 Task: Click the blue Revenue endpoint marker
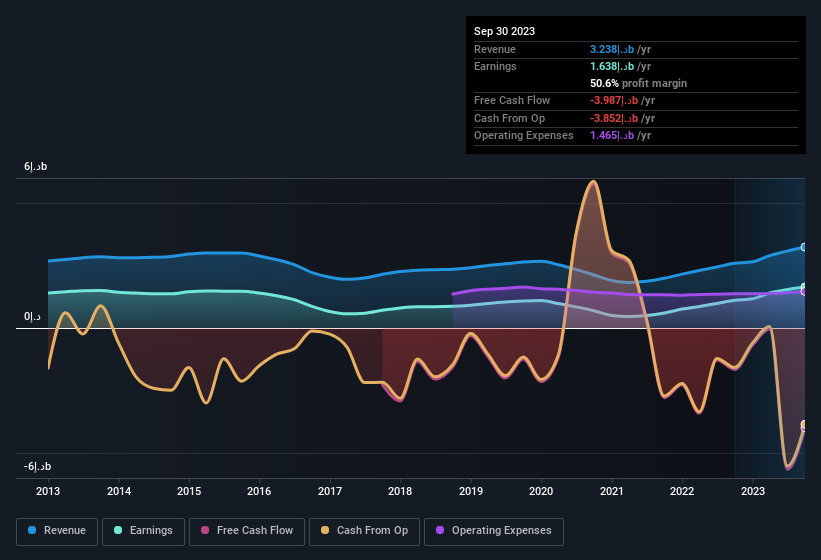[x=803, y=247]
